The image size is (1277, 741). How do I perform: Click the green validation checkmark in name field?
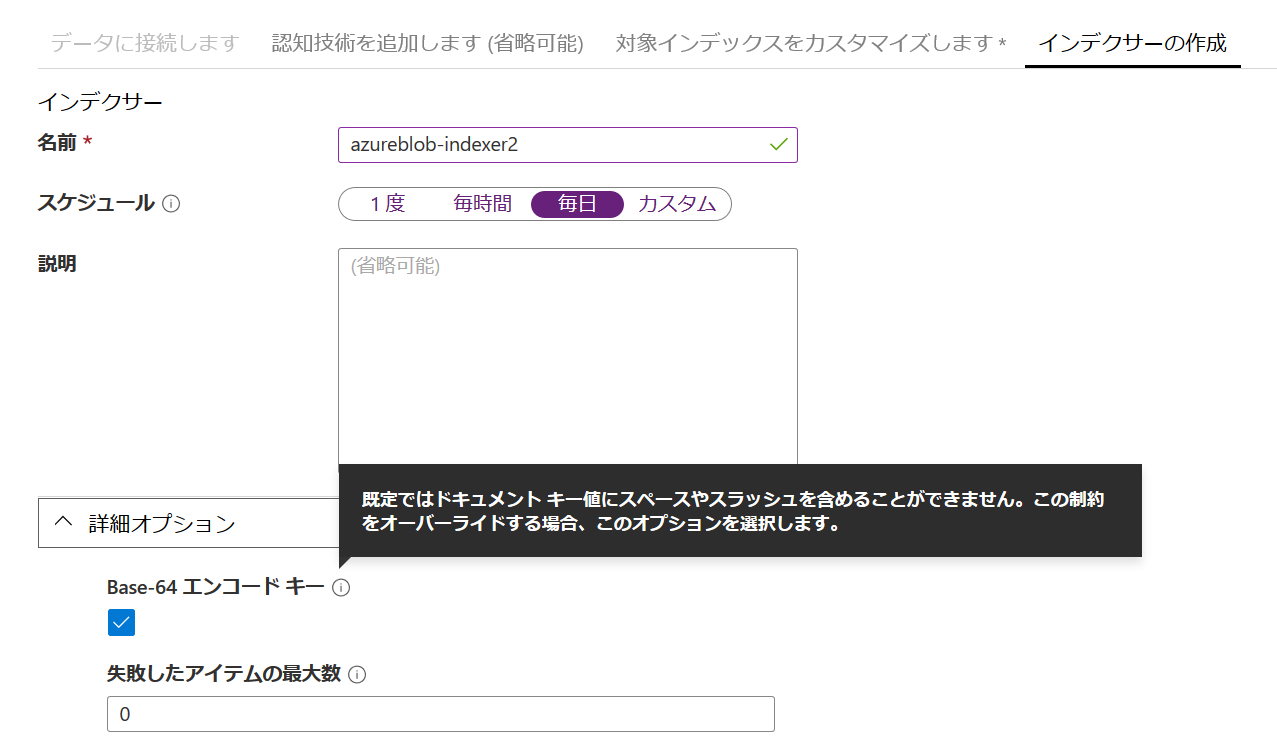[779, 144]
